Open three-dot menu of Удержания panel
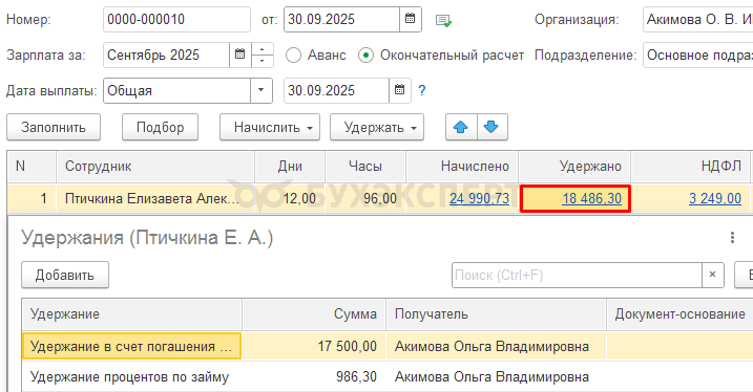The height and width of the screenshot is (392, 753). pyautogui.click(x=732, y=237)
